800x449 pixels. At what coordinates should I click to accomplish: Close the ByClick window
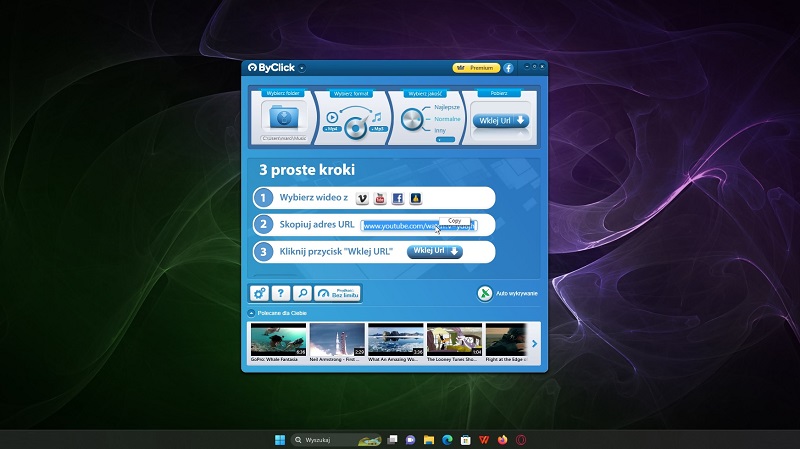pyautogui.click(x=542, y=66)
